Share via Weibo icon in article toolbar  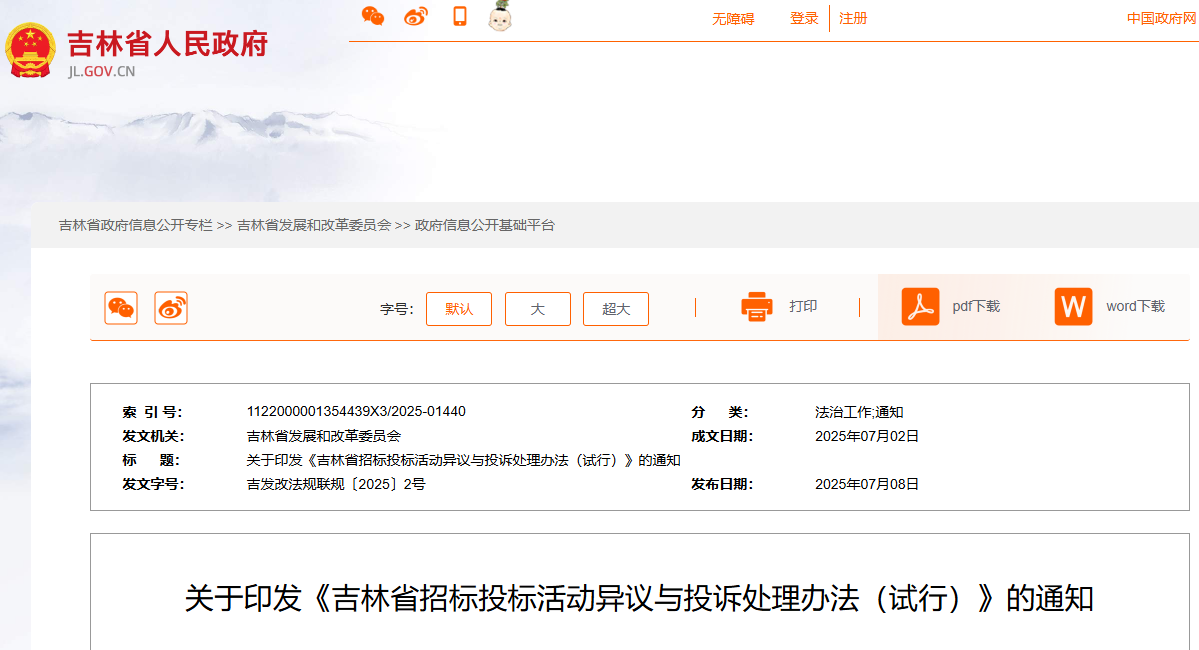tap(171, 308)
